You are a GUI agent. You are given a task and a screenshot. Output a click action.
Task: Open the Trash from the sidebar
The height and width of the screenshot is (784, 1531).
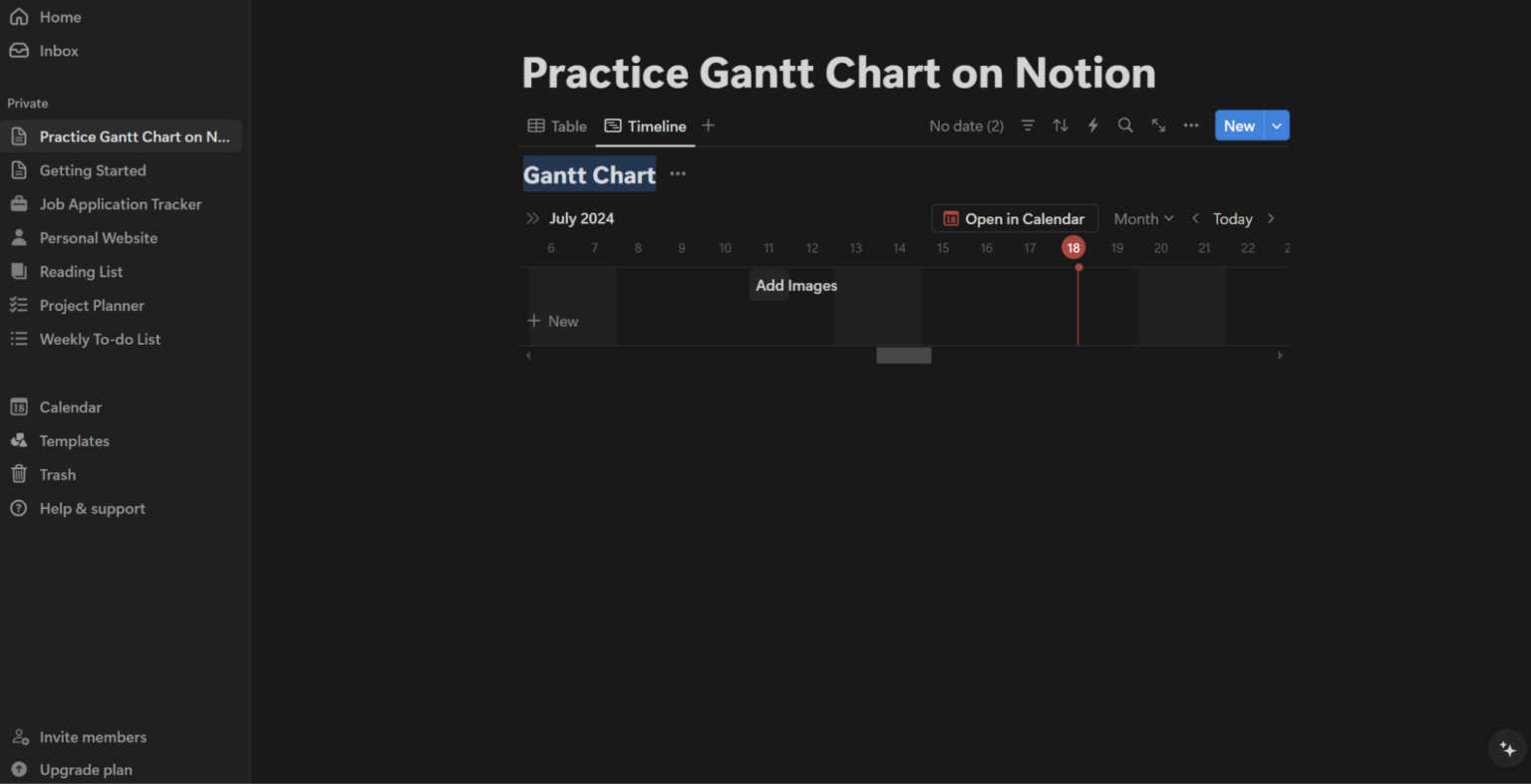click(20, 474)
